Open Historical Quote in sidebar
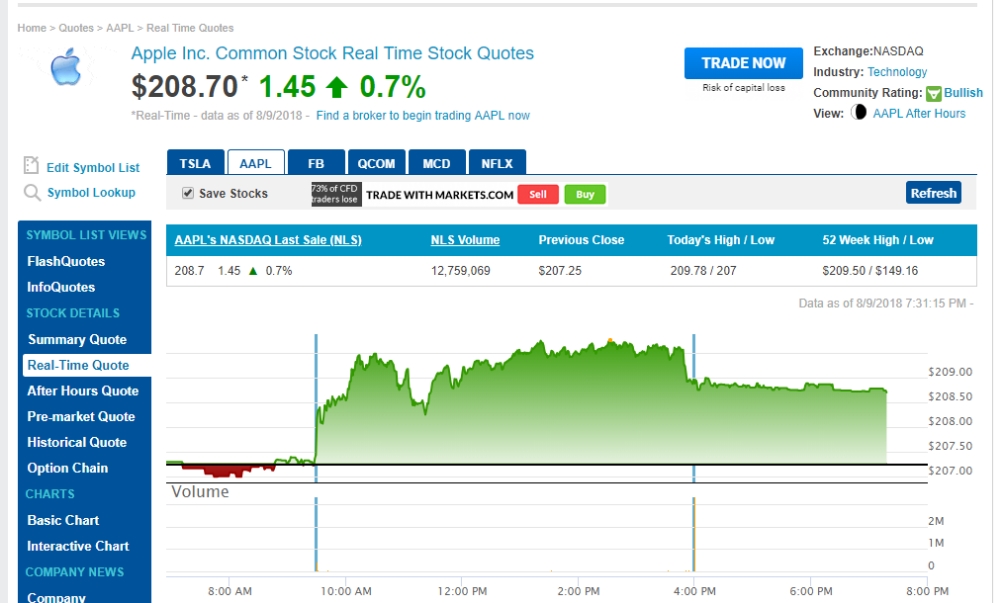Image resolution: width=1000 pixels, height=603 pixels. (x=77, y=442)
